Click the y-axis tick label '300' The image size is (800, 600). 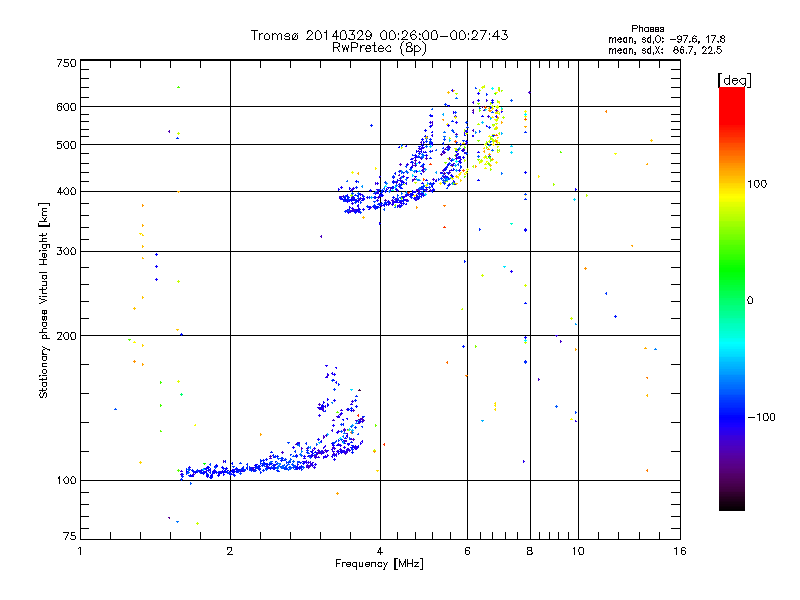(66, 252)
